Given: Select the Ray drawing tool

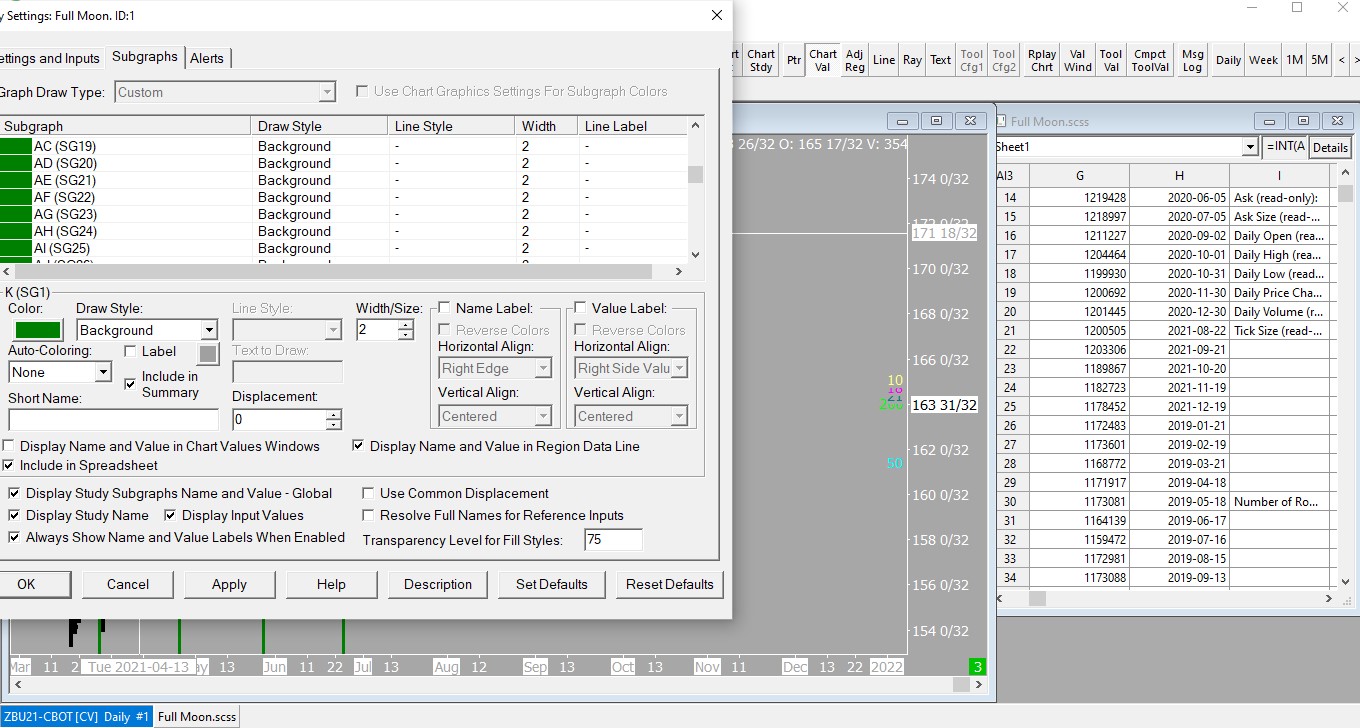Looking at the screenshot, I should 912,61.
